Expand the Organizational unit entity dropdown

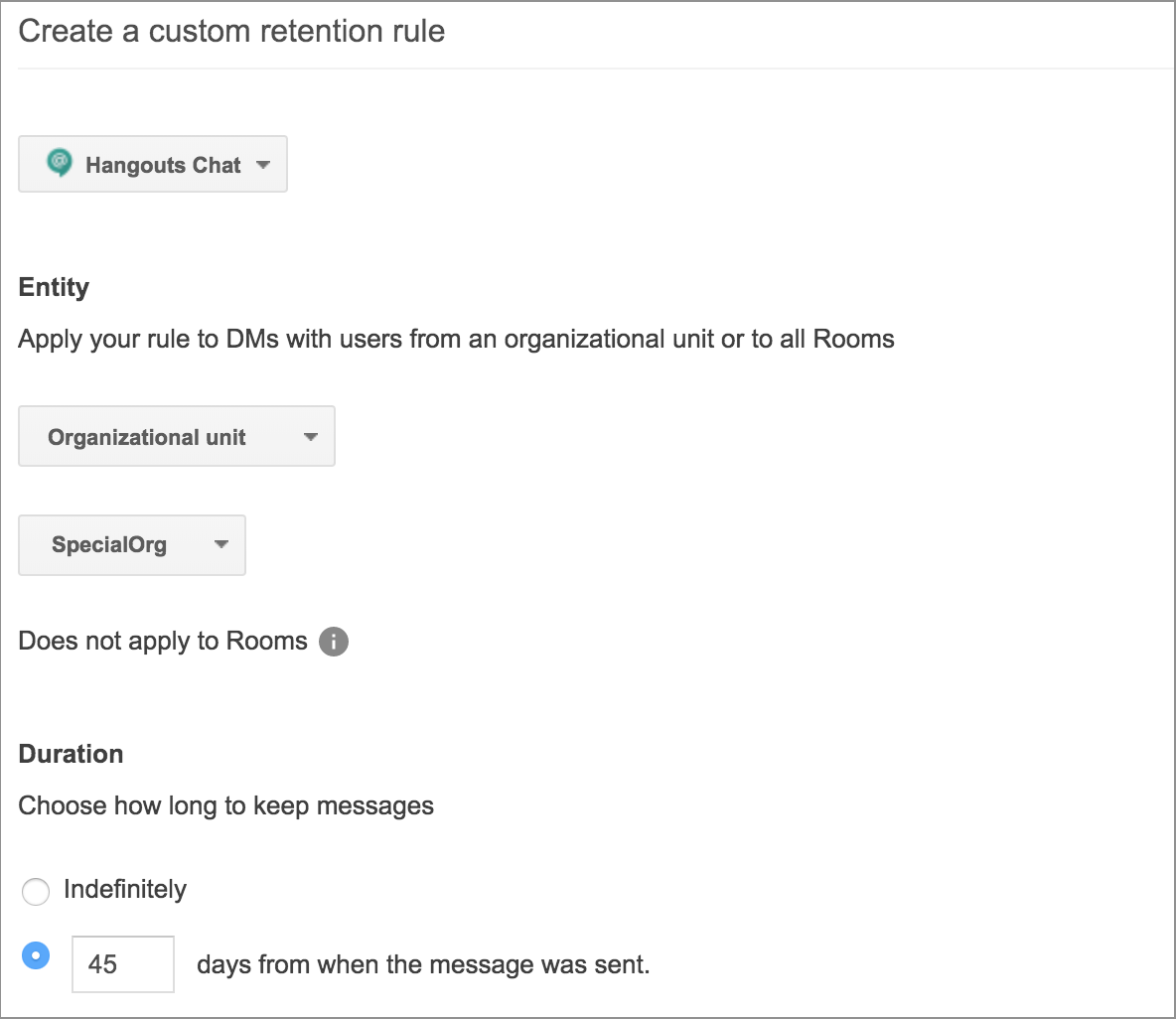[x=176, y=437]
